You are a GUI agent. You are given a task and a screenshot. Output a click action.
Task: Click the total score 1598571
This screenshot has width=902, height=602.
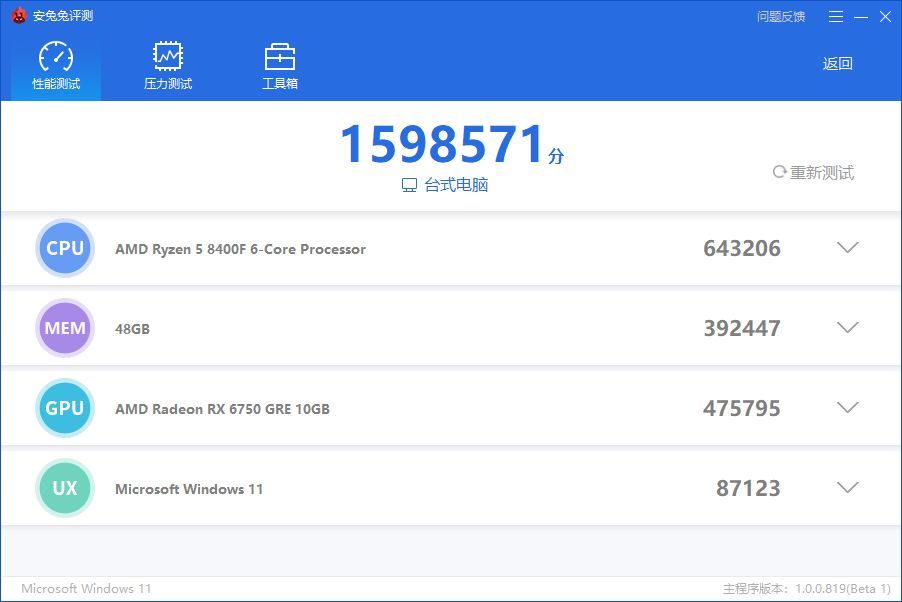(442, 144)
